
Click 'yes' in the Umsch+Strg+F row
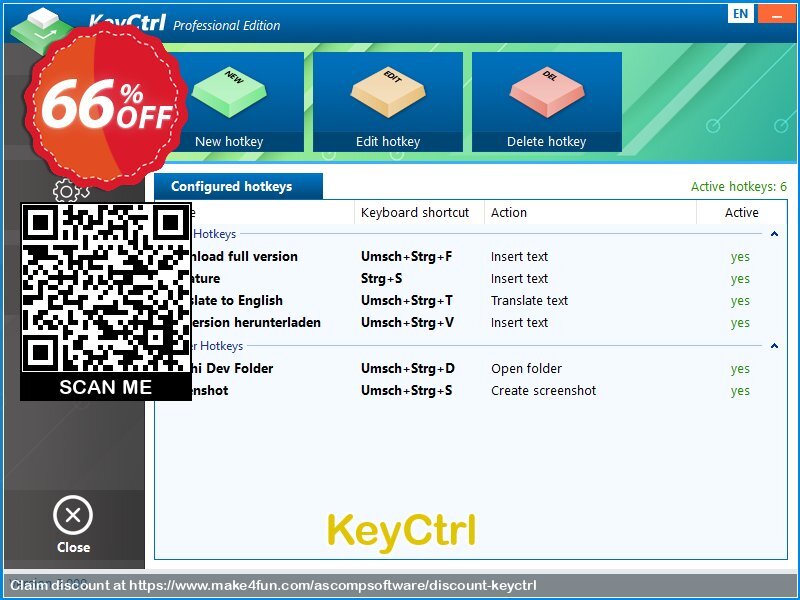pos(740,257)
